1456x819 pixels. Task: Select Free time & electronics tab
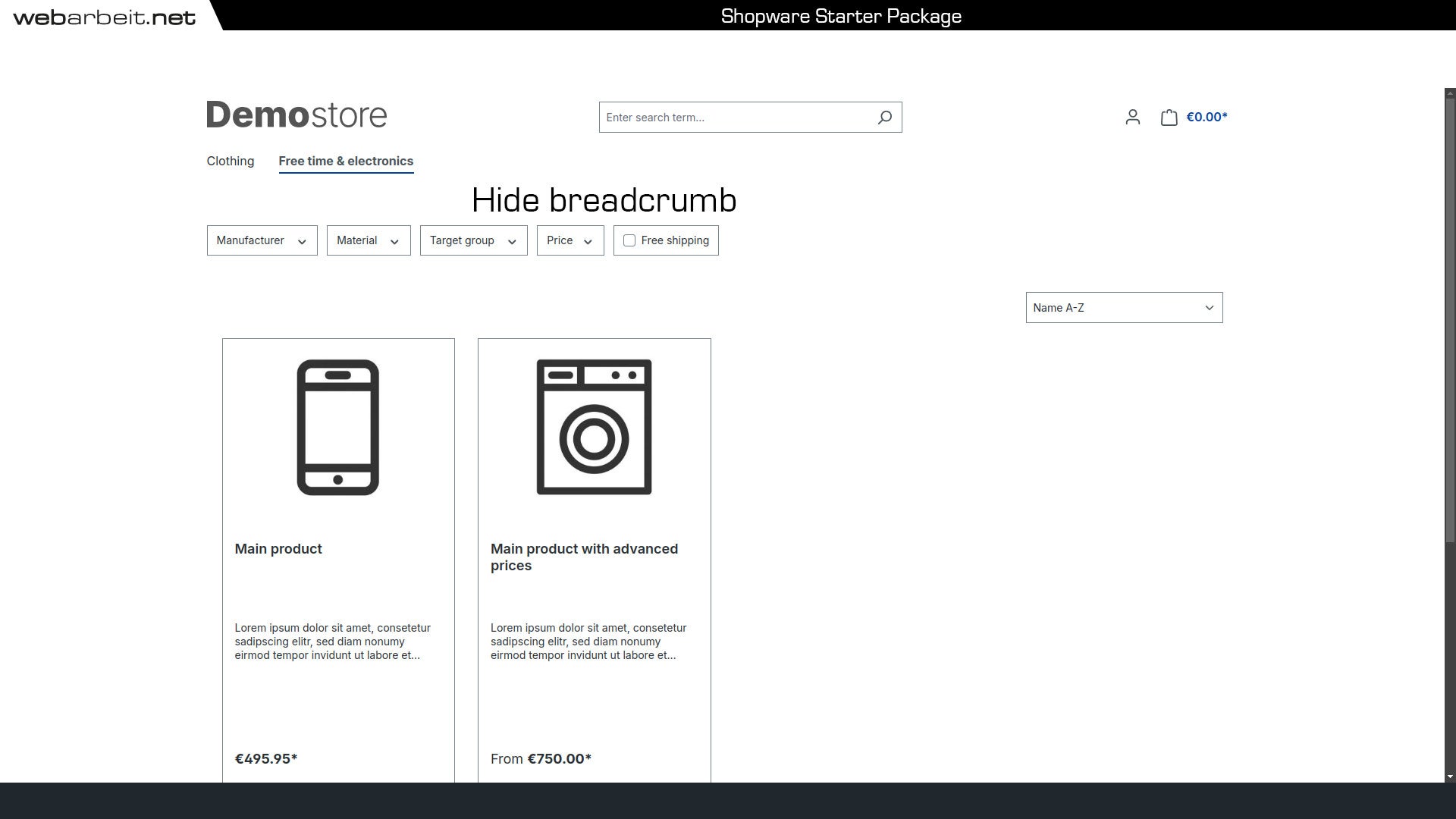click(346, 161)
